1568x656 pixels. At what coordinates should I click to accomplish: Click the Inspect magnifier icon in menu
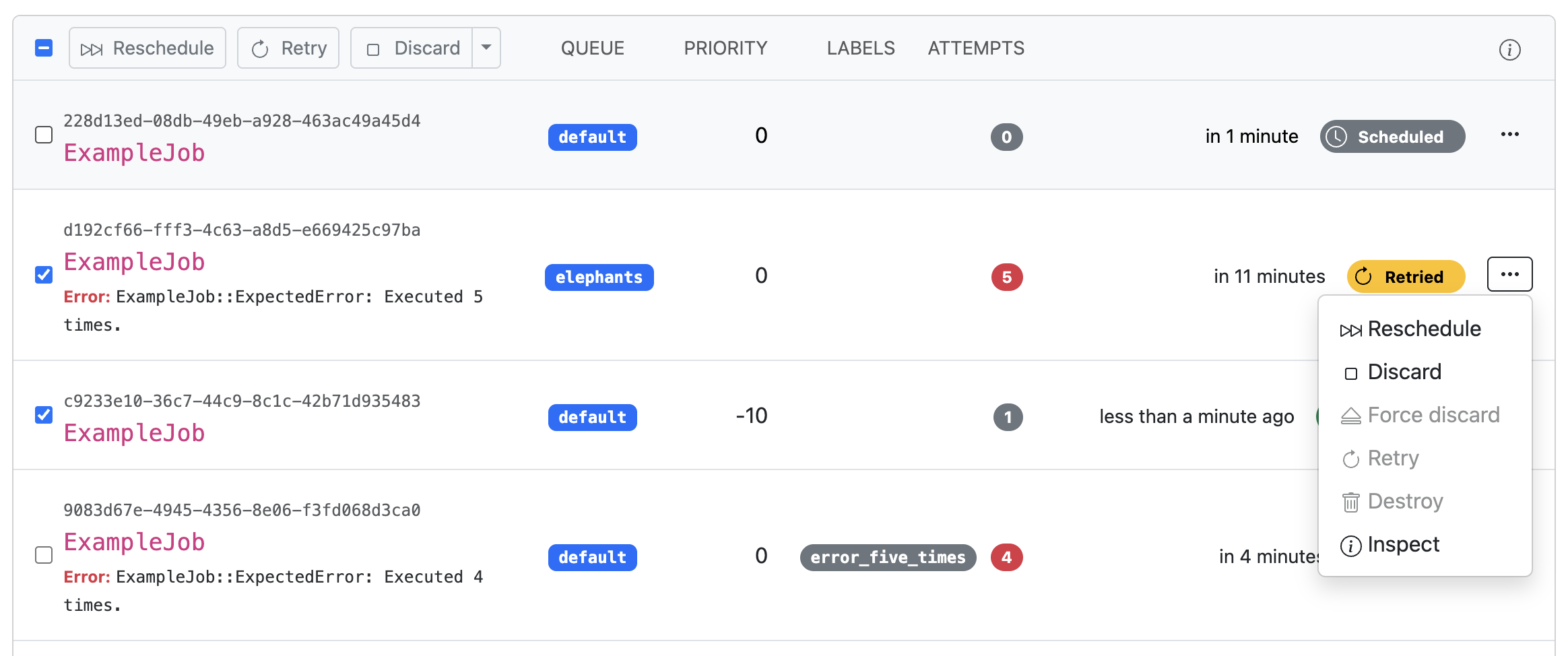[1350, 545]
